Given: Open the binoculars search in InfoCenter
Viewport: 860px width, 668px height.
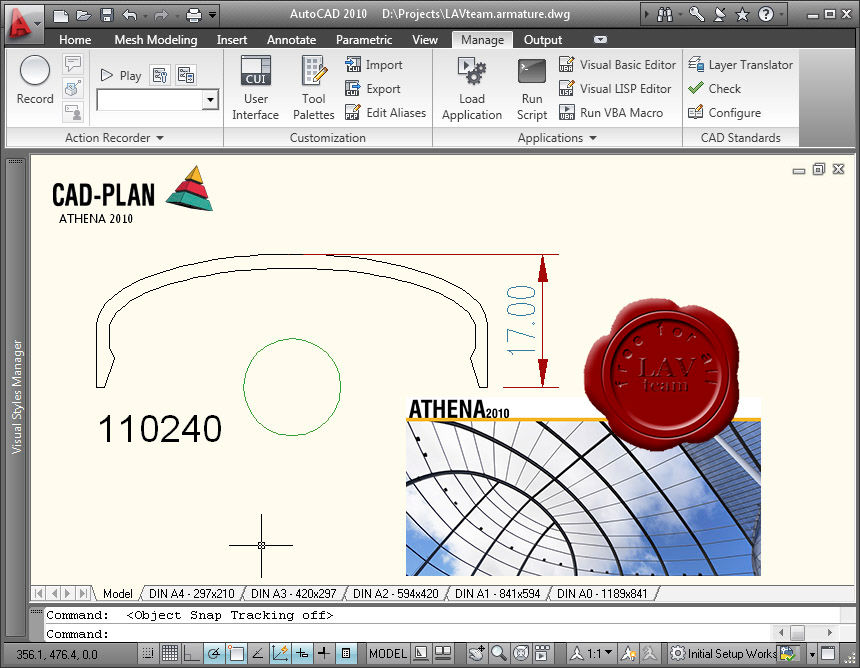Looking at the screenshot, I should (664, 15).
